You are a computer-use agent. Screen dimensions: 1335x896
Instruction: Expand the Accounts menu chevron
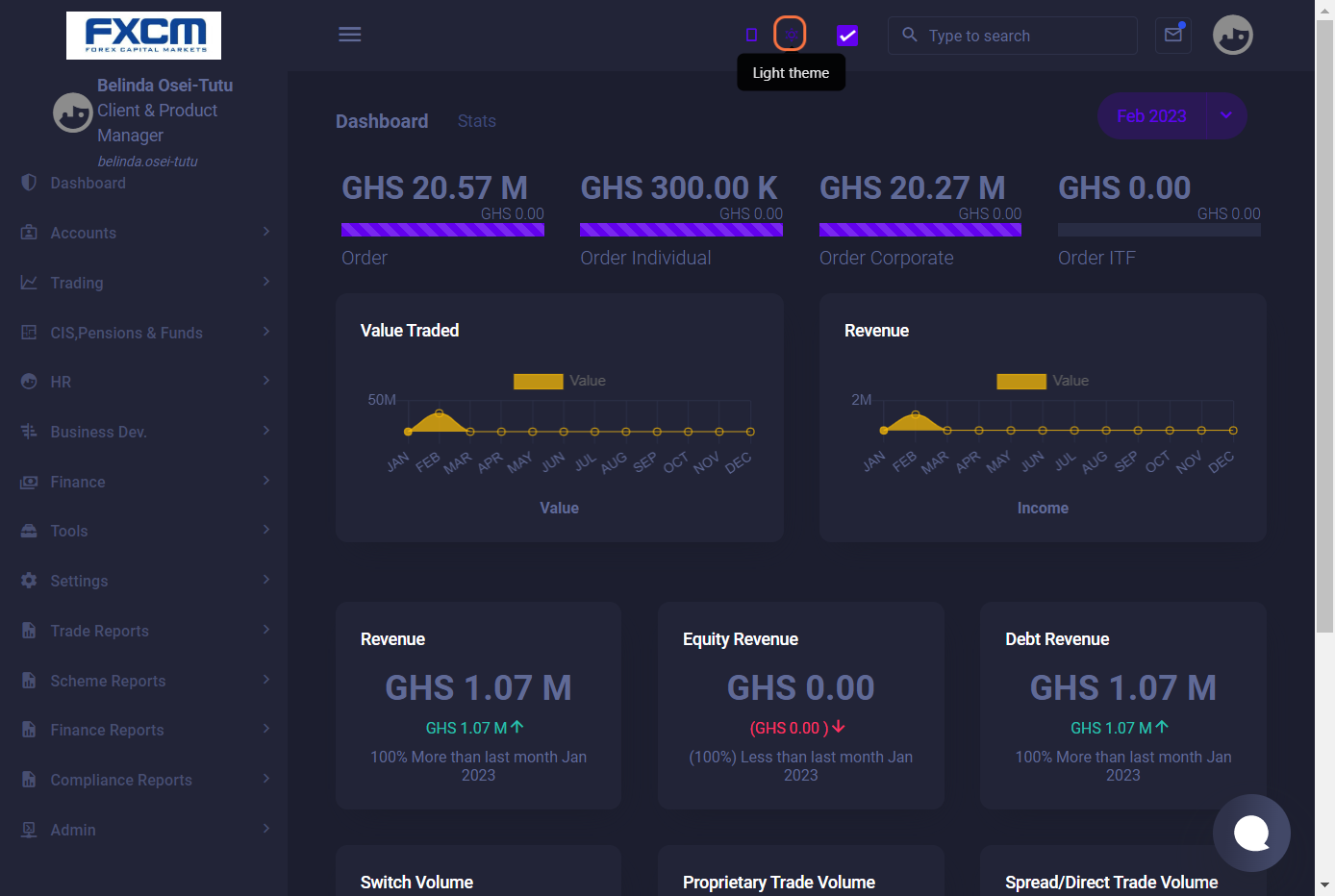[x=266, y=232]
